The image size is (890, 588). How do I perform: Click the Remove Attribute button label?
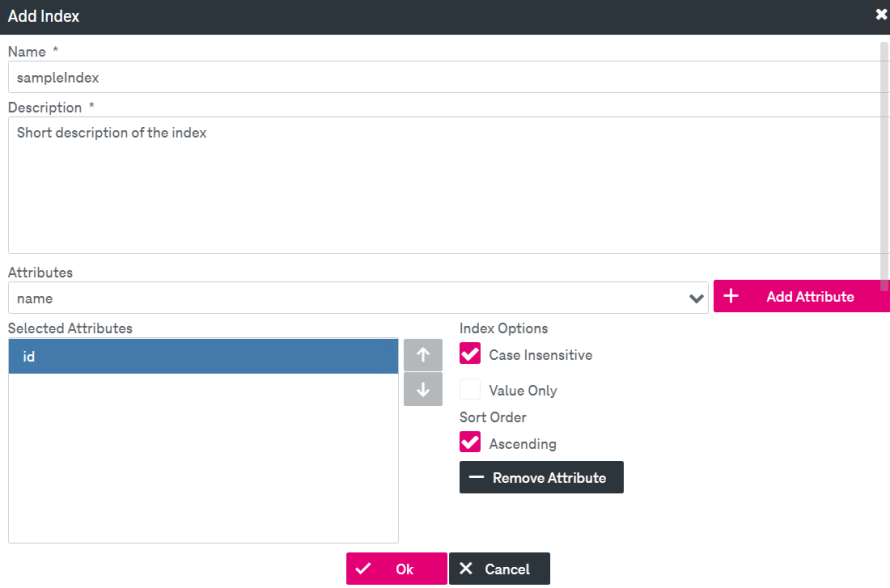click(549, 478)
